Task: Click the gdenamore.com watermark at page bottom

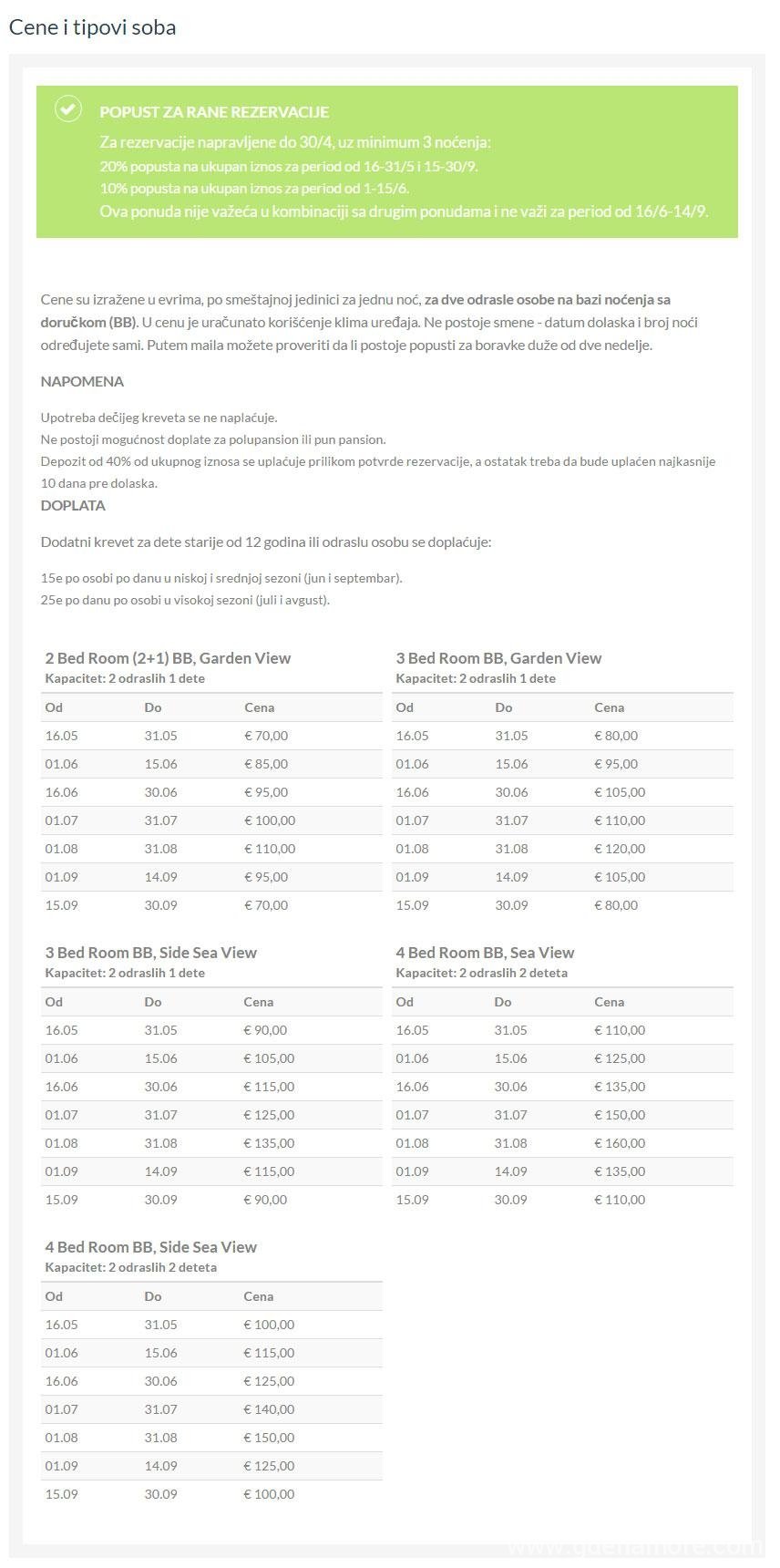Action: point(635,1547)
